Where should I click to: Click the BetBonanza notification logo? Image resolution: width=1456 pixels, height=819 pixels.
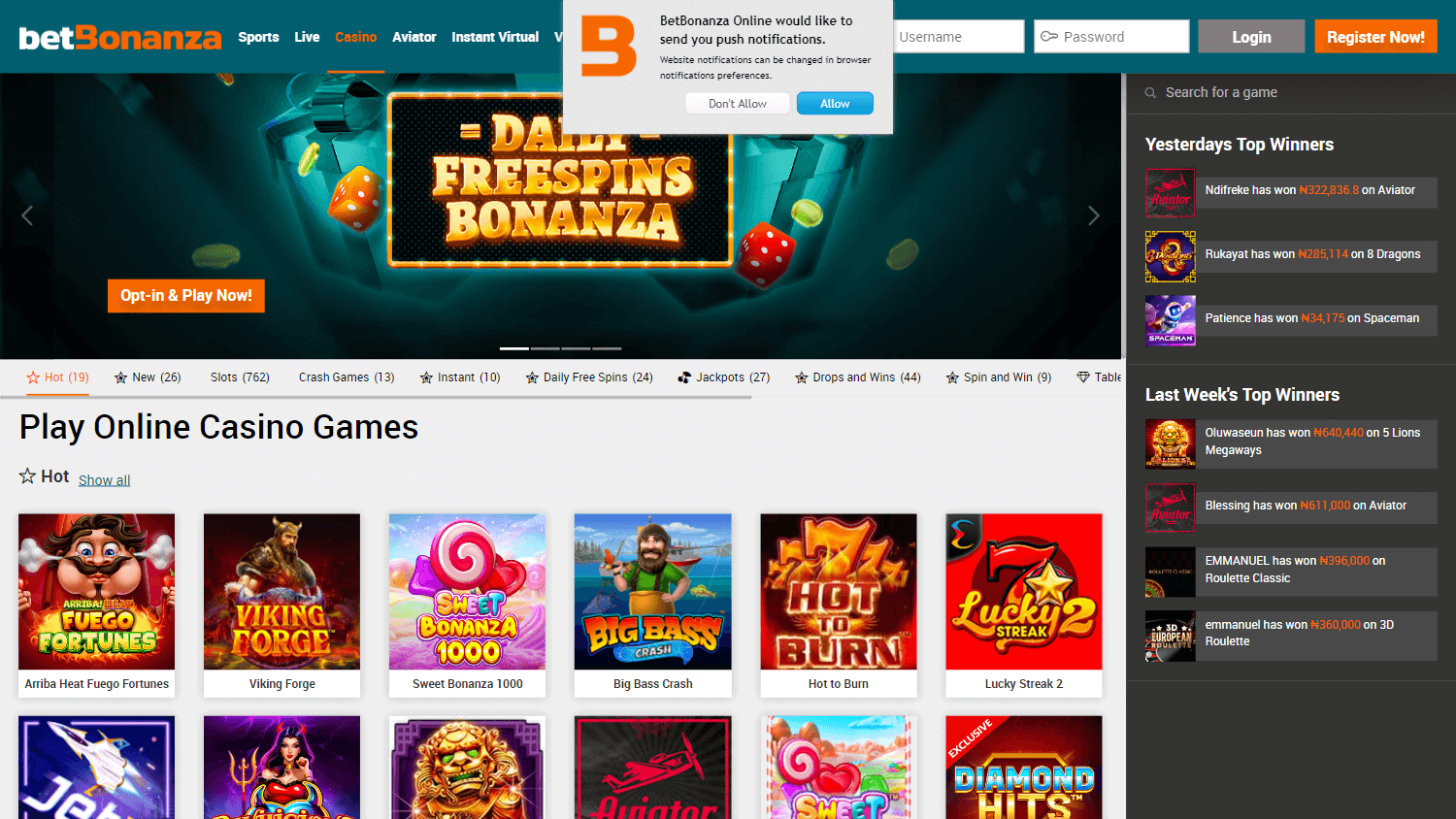(x=609, y=47)
